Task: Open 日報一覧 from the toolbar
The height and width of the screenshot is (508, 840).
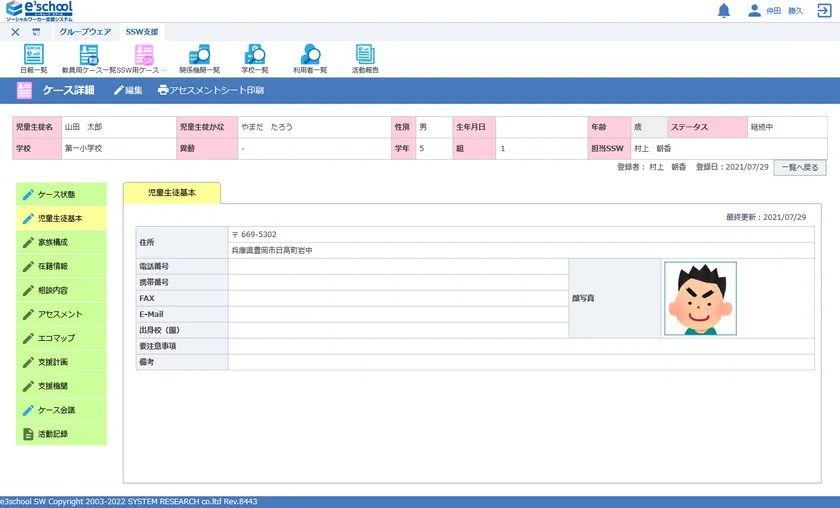Action: 34,59
